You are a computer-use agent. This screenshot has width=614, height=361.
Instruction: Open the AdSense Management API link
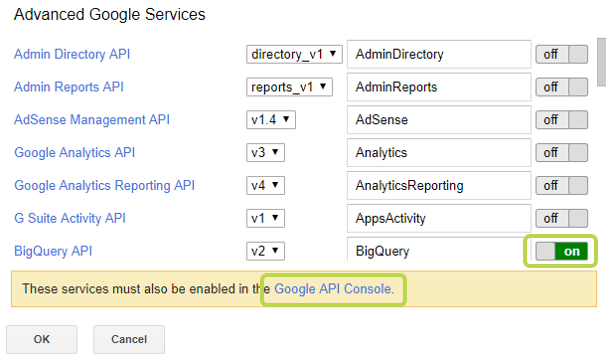[92, 120]
